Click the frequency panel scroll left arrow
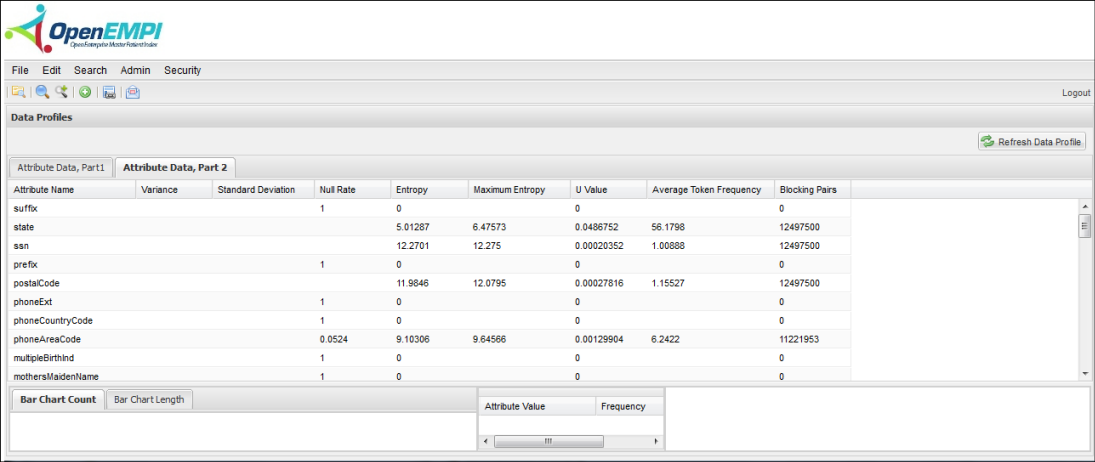Screen dimensions: 1095x462 pyautogui.click(x=485, y=442)
